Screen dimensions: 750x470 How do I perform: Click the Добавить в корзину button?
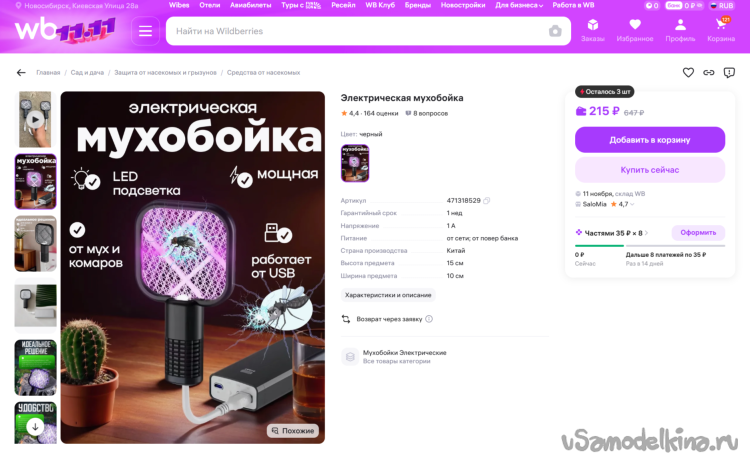(x=650, y=140)
